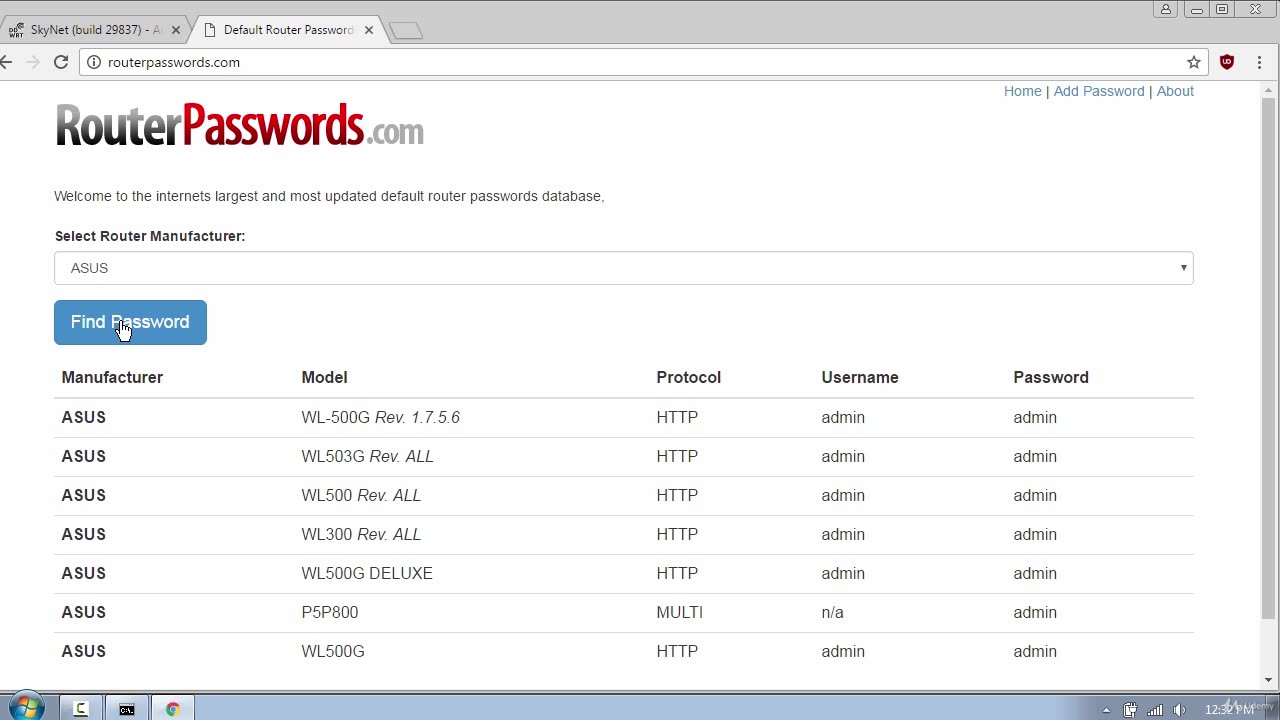1280x720 pixels.
Task: Open the Chrome taskbar icon
Action: [x=173, y=709]
